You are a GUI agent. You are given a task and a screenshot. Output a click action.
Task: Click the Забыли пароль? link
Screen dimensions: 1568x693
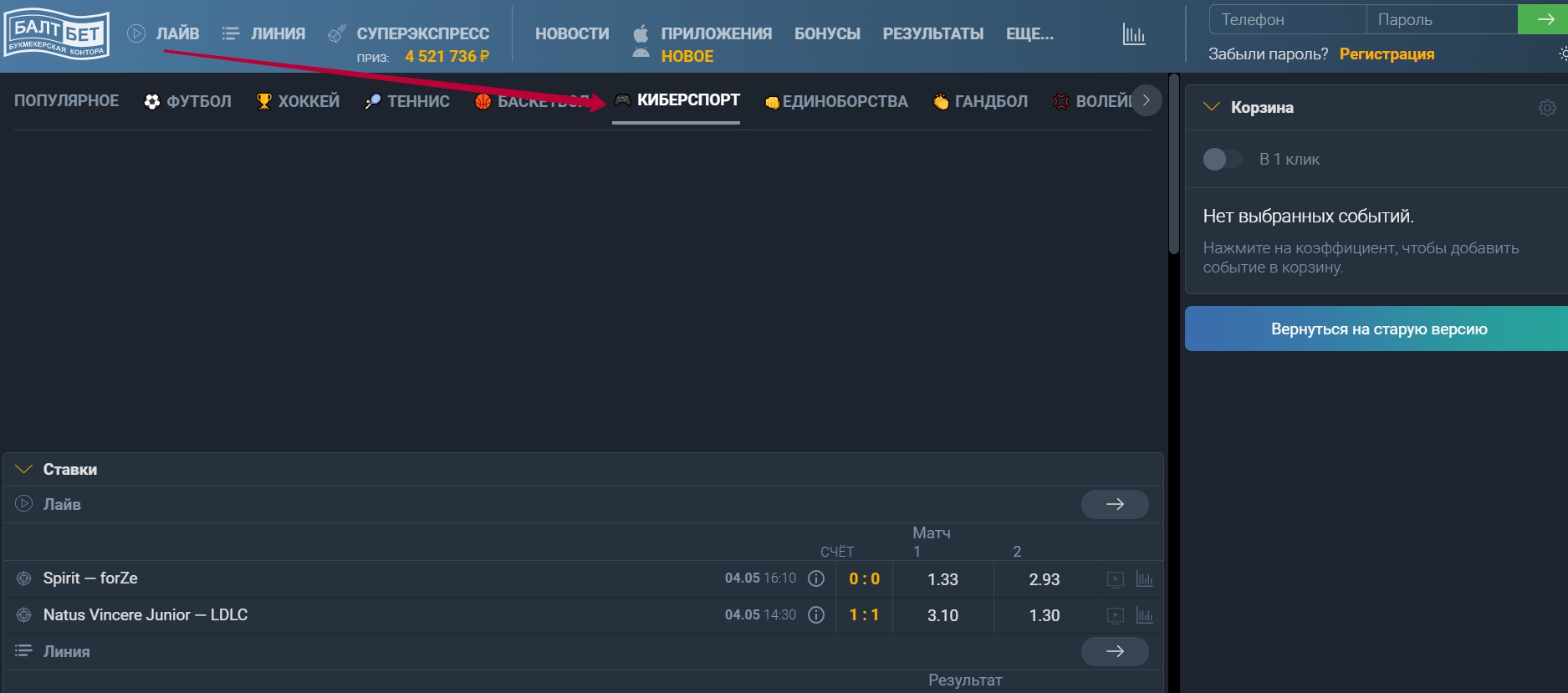pos(1268,54)
